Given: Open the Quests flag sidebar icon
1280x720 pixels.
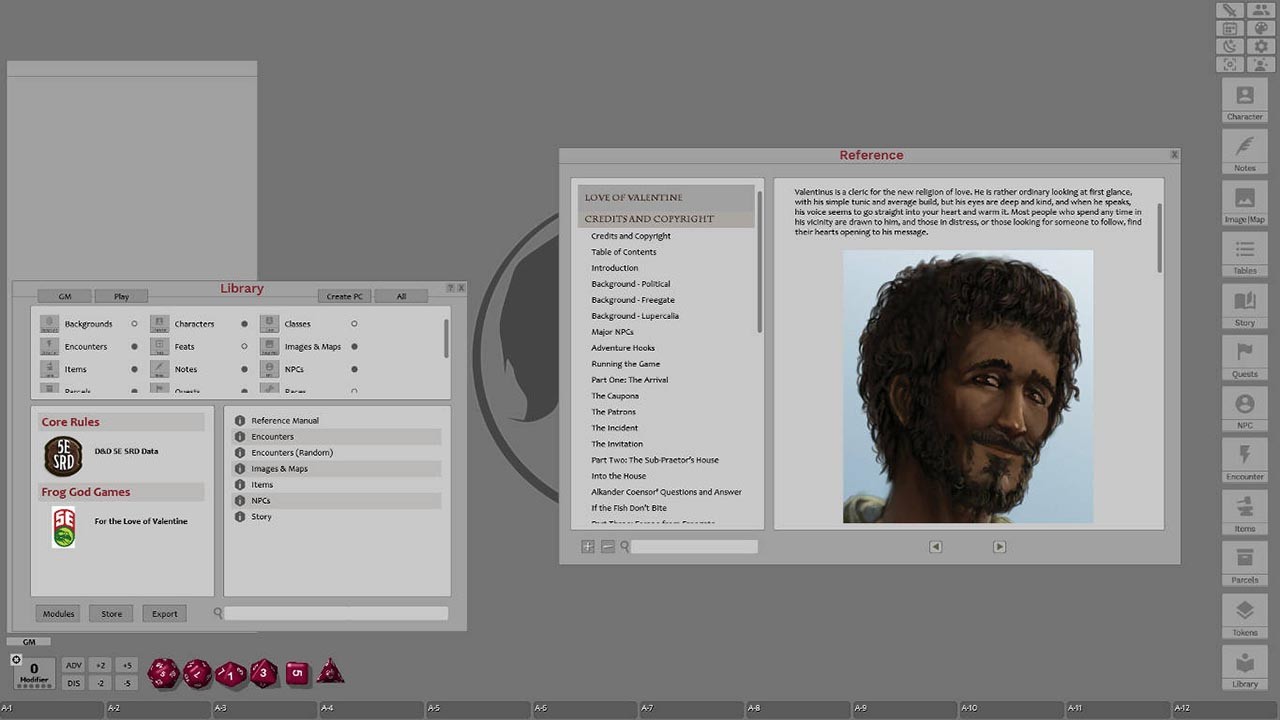Looking at the screenshot, I should click(1245, 356).
